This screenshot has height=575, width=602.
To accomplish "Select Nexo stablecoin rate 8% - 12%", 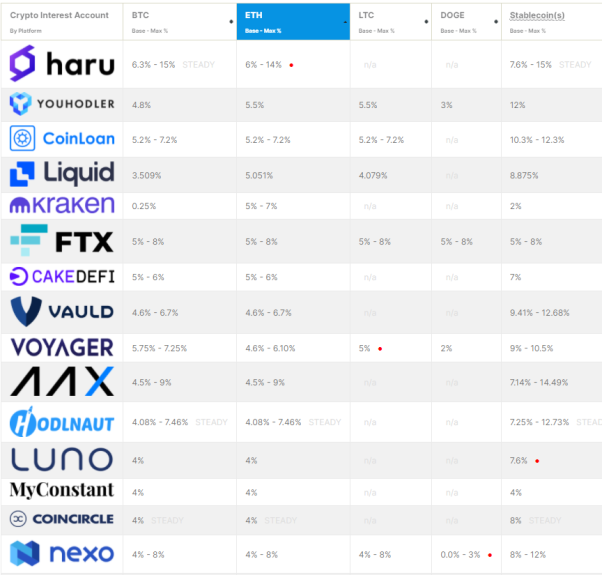I will pos(528,555).
